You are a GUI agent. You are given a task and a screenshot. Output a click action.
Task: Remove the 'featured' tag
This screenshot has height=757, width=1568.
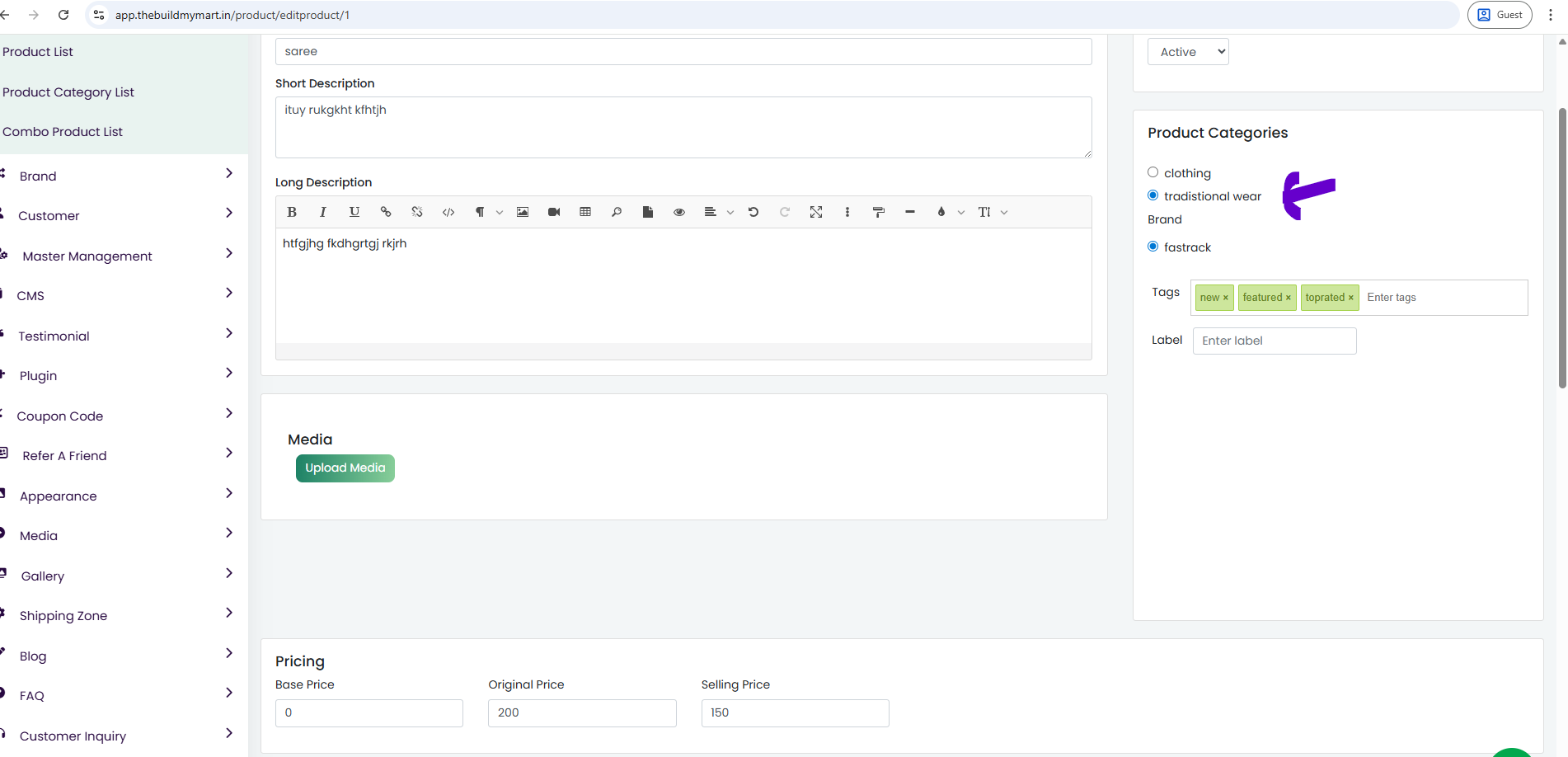point(1289,298)
